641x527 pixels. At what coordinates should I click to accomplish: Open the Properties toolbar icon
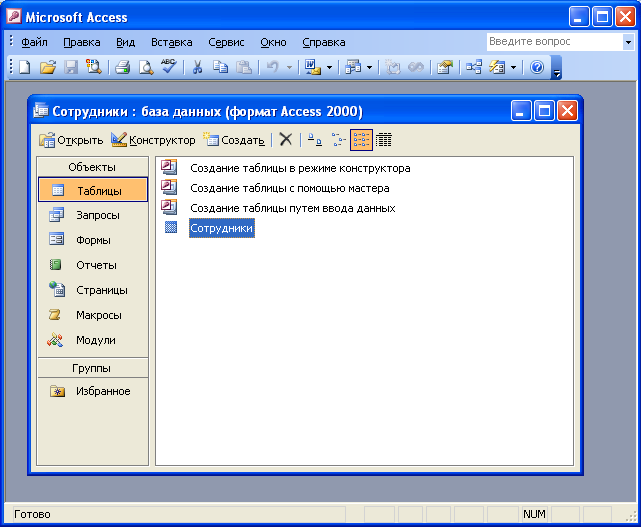coord(445,67)
